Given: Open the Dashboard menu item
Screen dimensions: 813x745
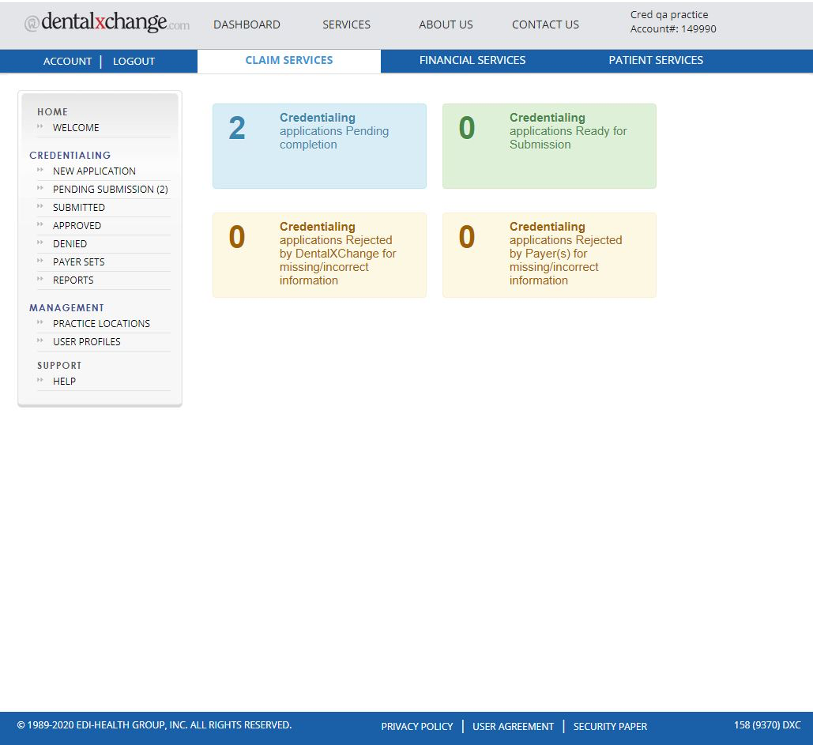Looking at the screenshot, I should pyautogui.click(x=246, y=25).
